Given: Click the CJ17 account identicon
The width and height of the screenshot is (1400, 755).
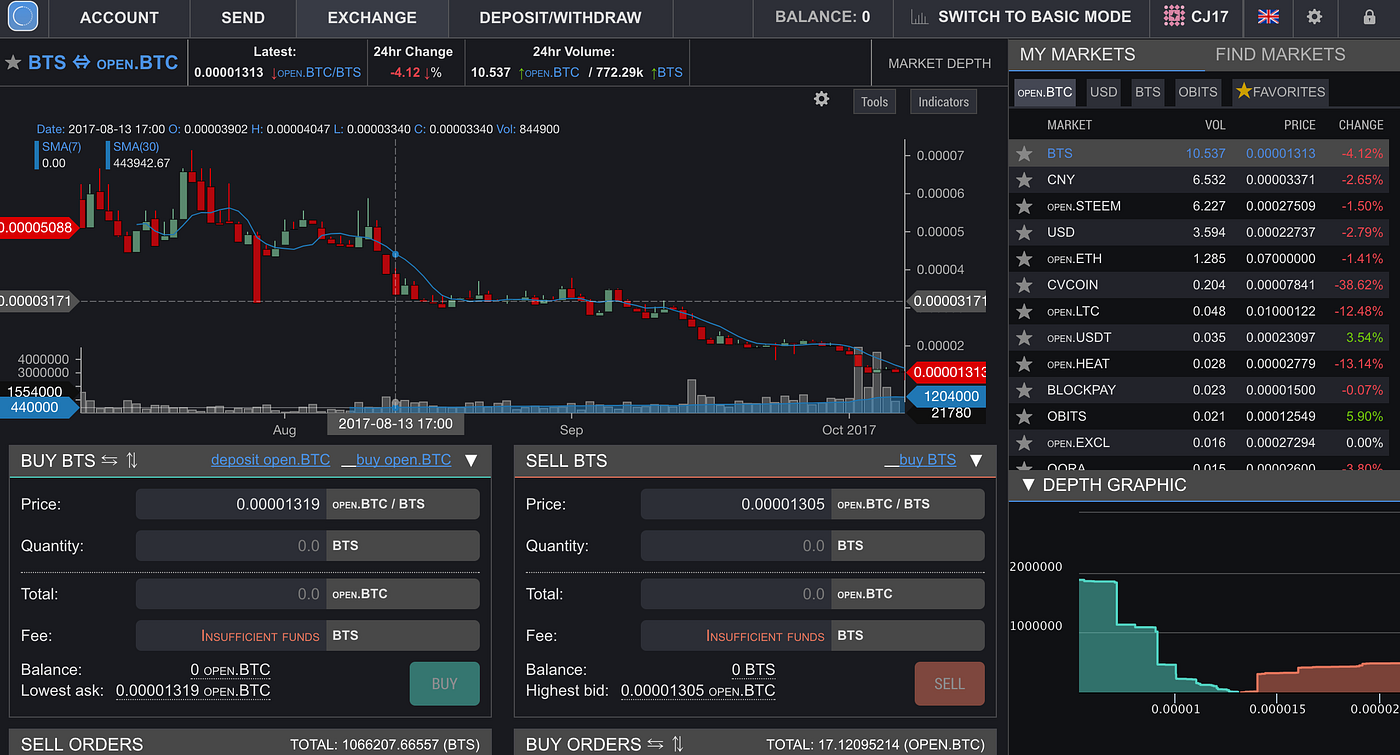Looking at the screenshot, I should click(x=1175, y=16).
